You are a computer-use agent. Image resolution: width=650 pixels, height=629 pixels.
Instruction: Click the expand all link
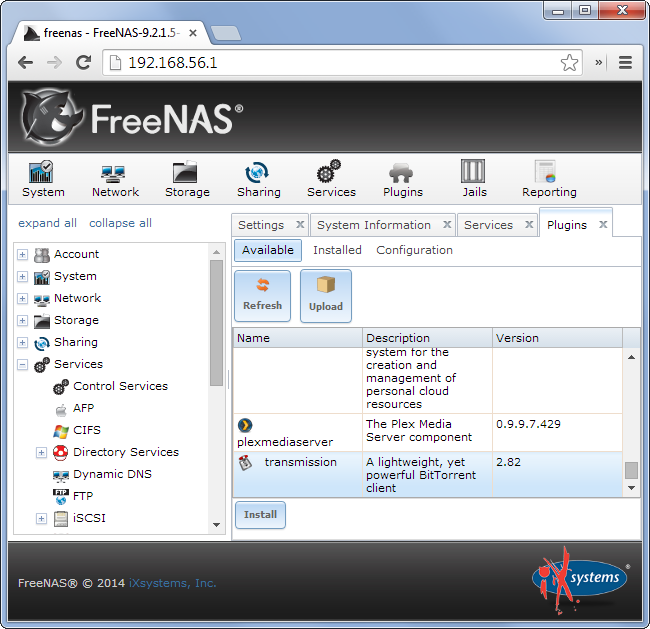[x=47, y=223]
